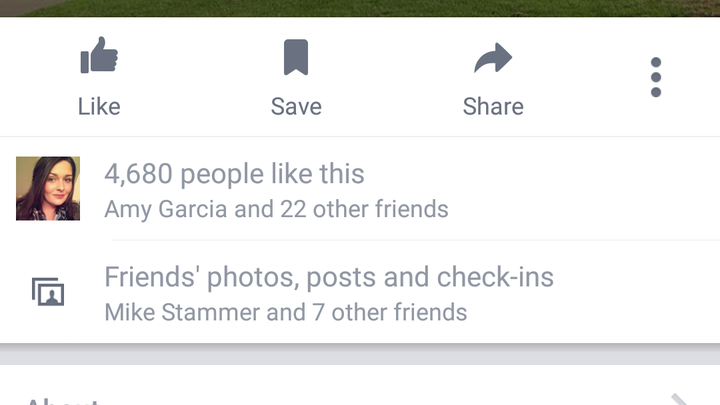Screen dimensions: 720x405
Task: Click the Share label text
Action: [x=493, y=107]
